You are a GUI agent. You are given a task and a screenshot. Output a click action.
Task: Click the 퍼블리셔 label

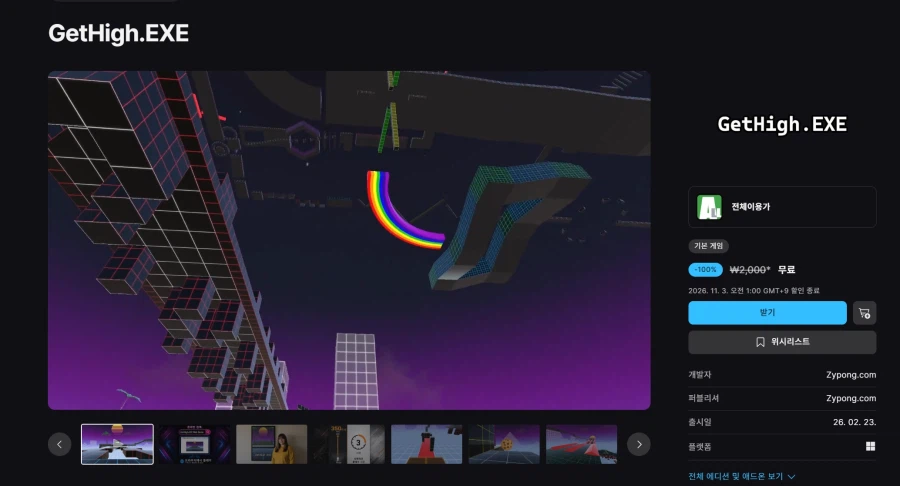[704, 398]
